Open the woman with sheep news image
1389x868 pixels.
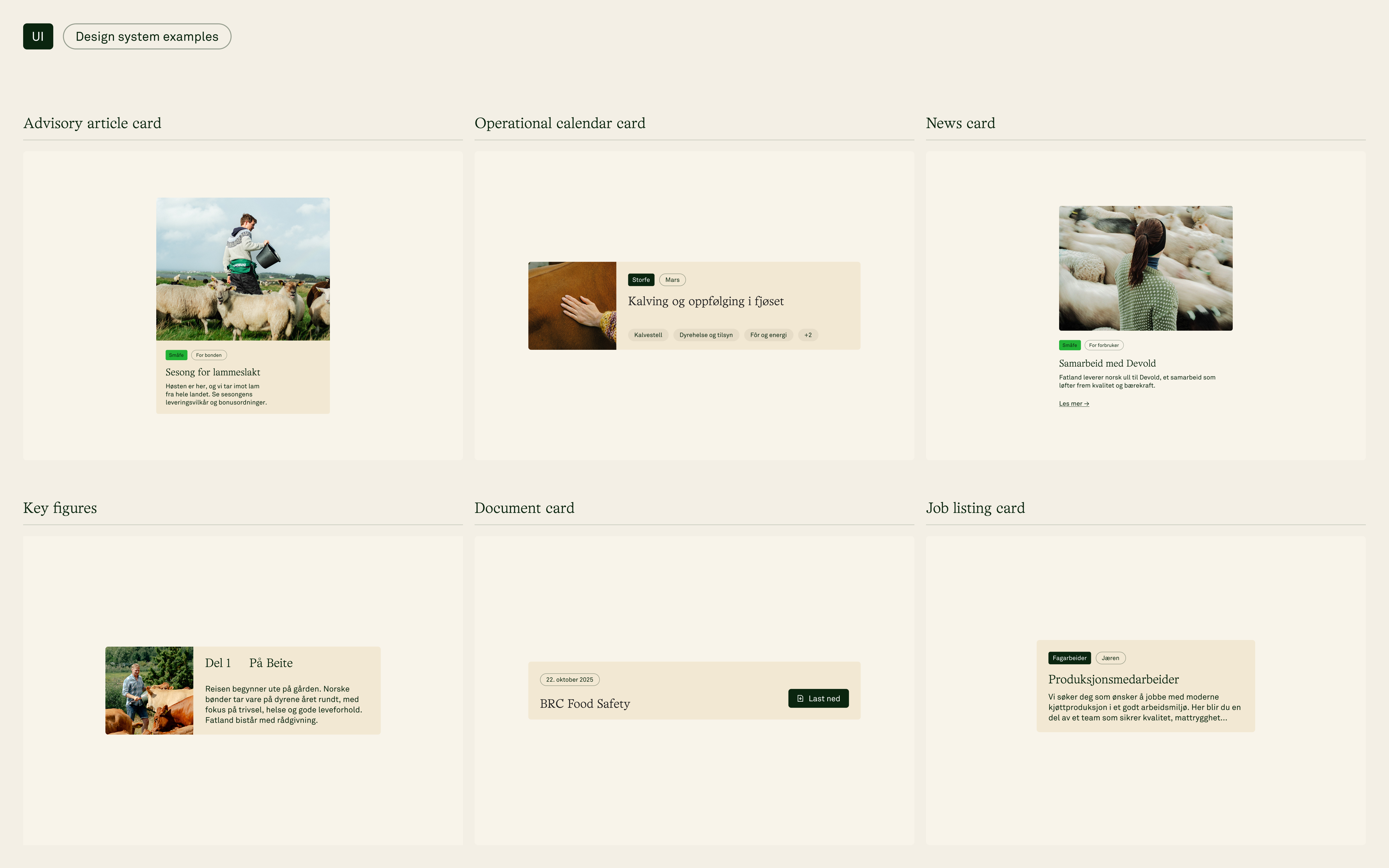click(1145, 268)
